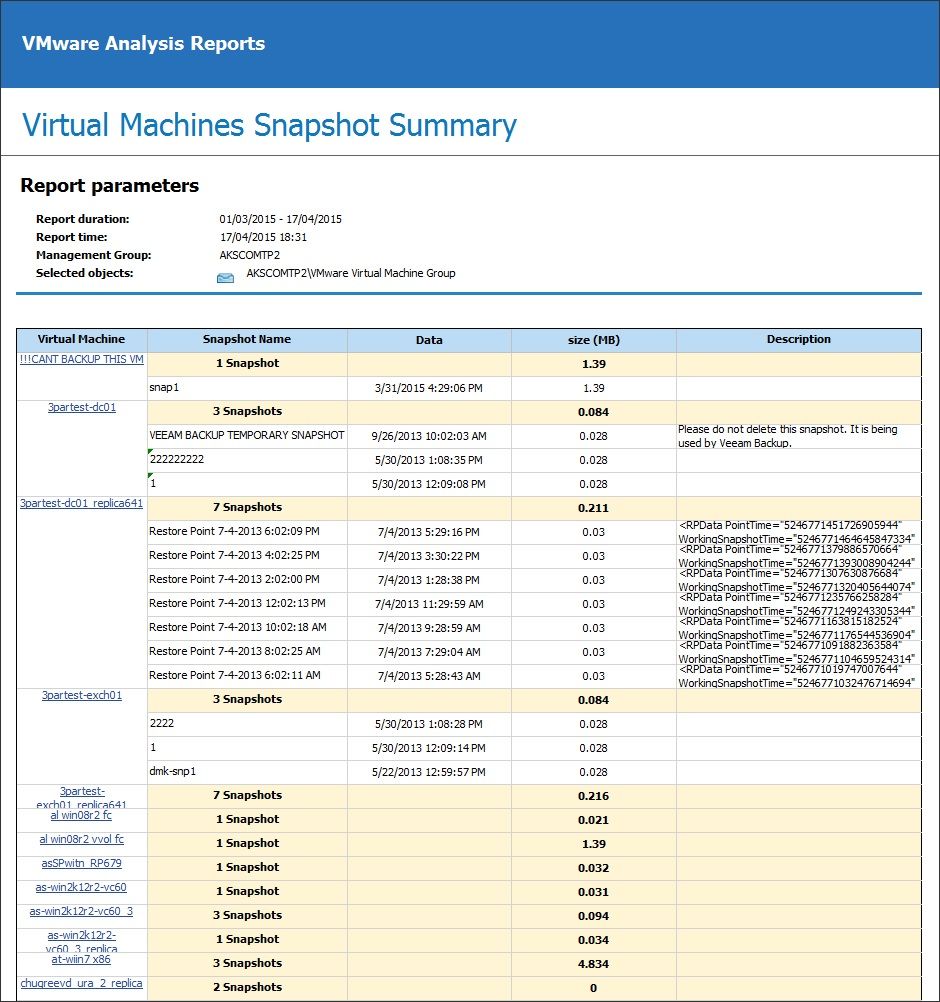Image resolution: width=940 pixels, height=1002 pixels.
Task: Select the 7 Snapshots row for 3partest-dc01_replica641
Action: 247,507
